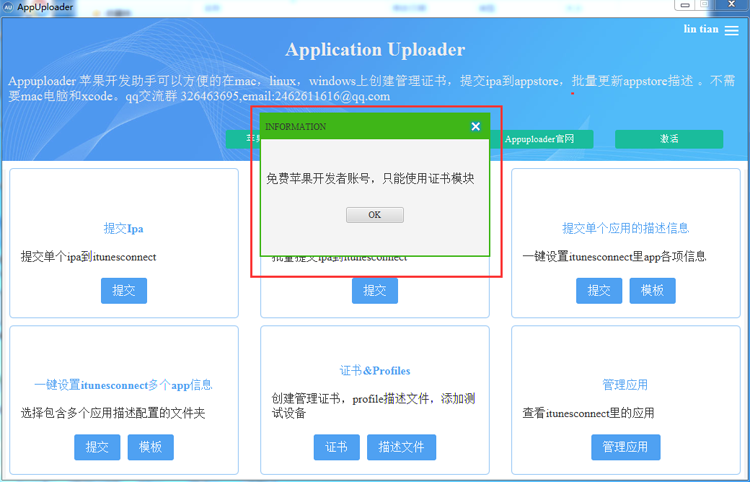Click the lin tian account name
The height and width of the screenshot is (482, 750).
701,29
